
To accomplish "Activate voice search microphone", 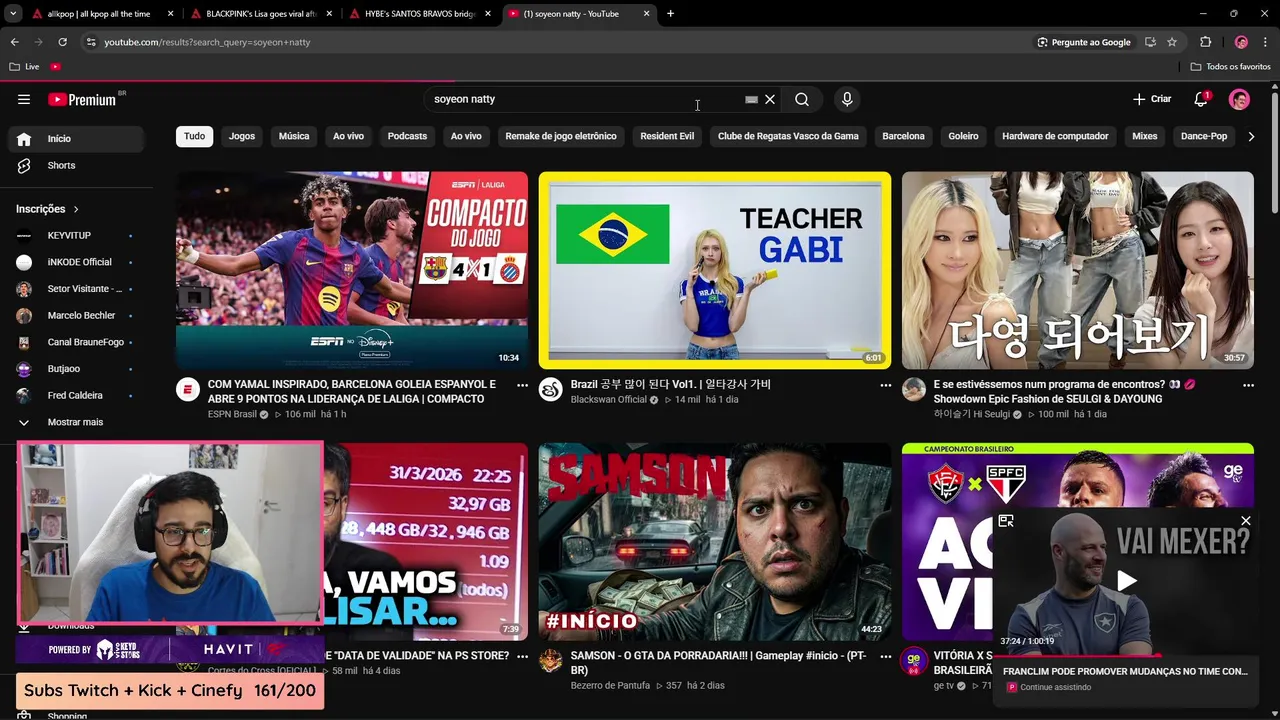I will pyautogui.click(x=847, y=99).
